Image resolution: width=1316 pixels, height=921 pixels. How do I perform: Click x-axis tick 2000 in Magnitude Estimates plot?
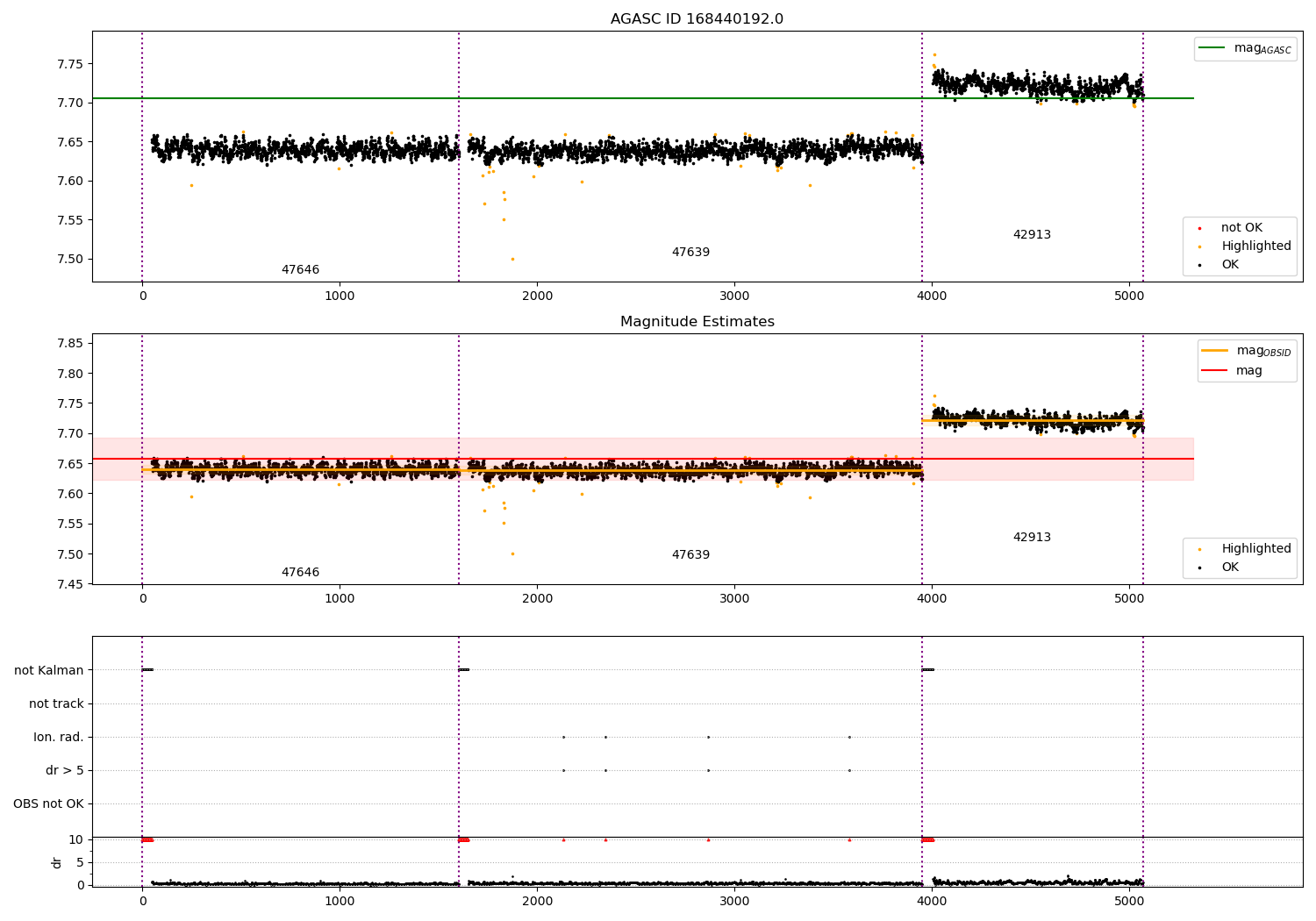[537, 599]
